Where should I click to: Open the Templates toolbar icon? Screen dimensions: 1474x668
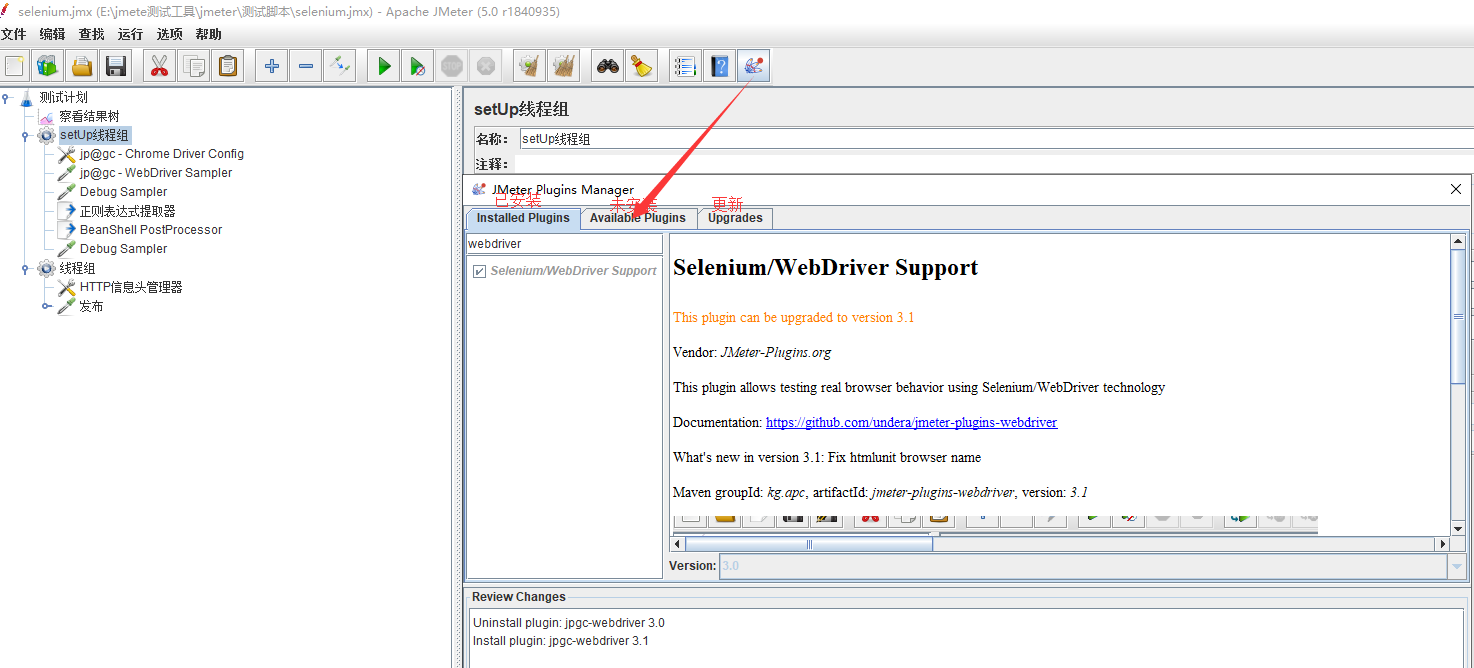pyautogui.click(x=48, y=67)
